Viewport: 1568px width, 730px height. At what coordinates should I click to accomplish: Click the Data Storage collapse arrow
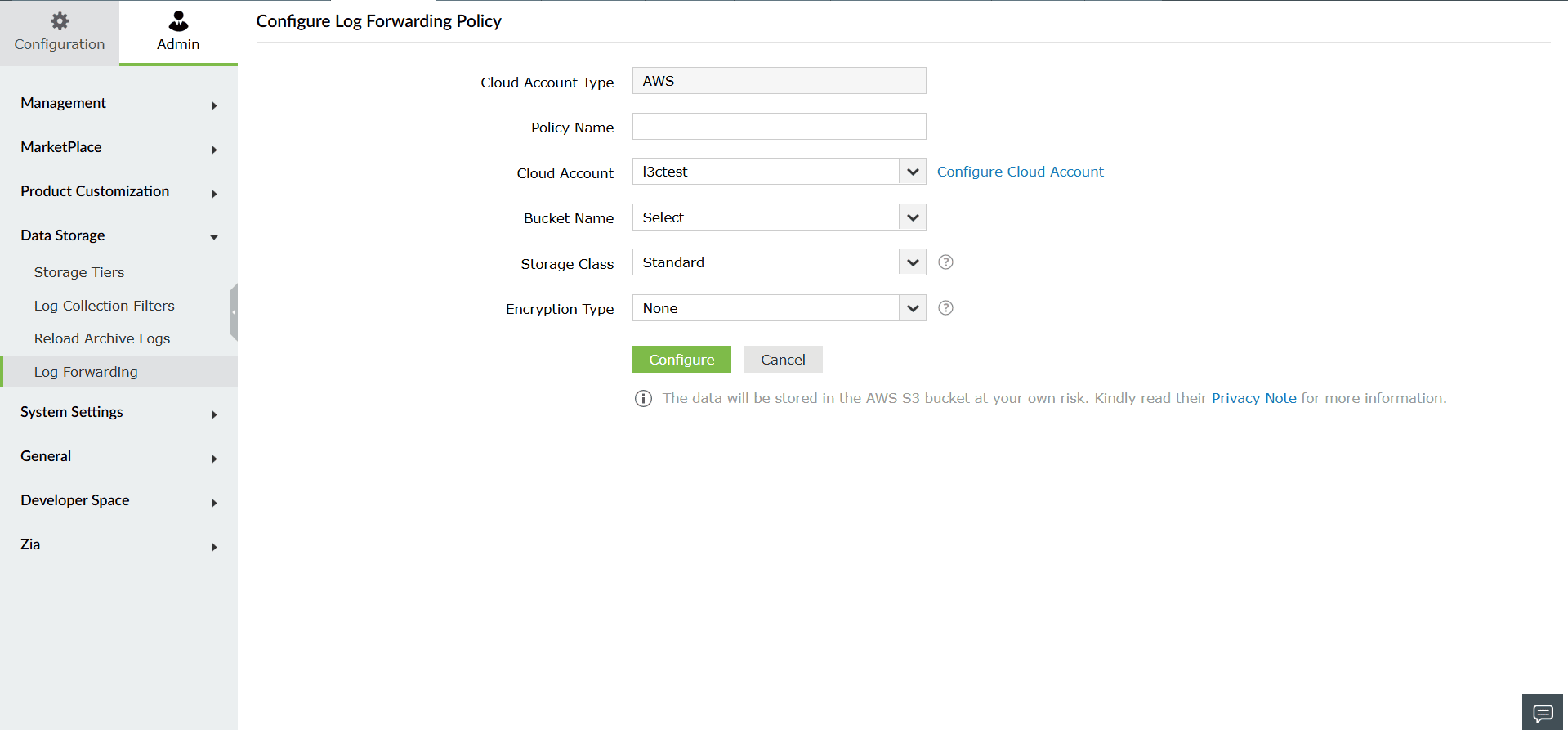[x=214, y=237]
